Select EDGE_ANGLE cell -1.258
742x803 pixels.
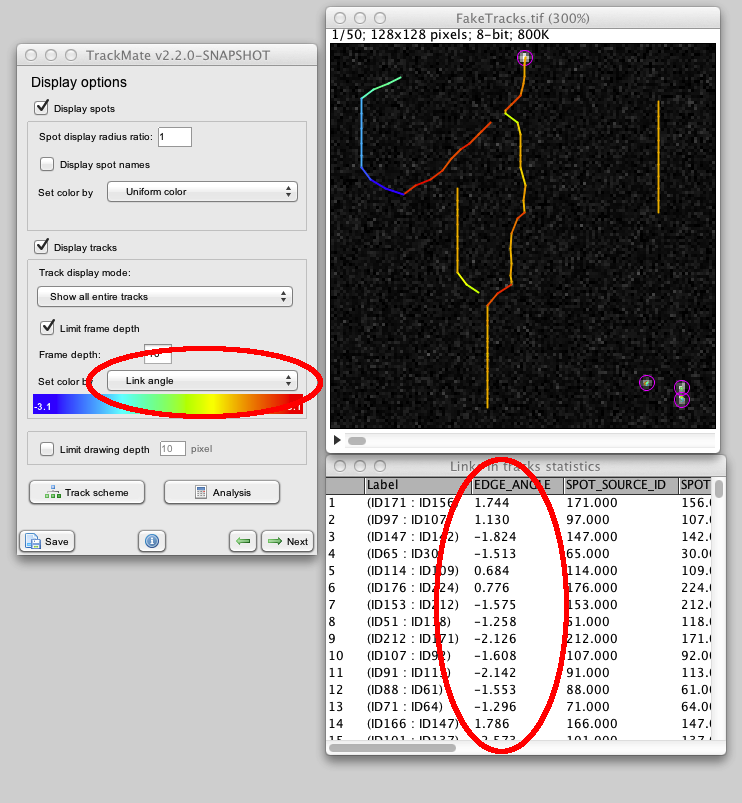(x=495, y=622)
